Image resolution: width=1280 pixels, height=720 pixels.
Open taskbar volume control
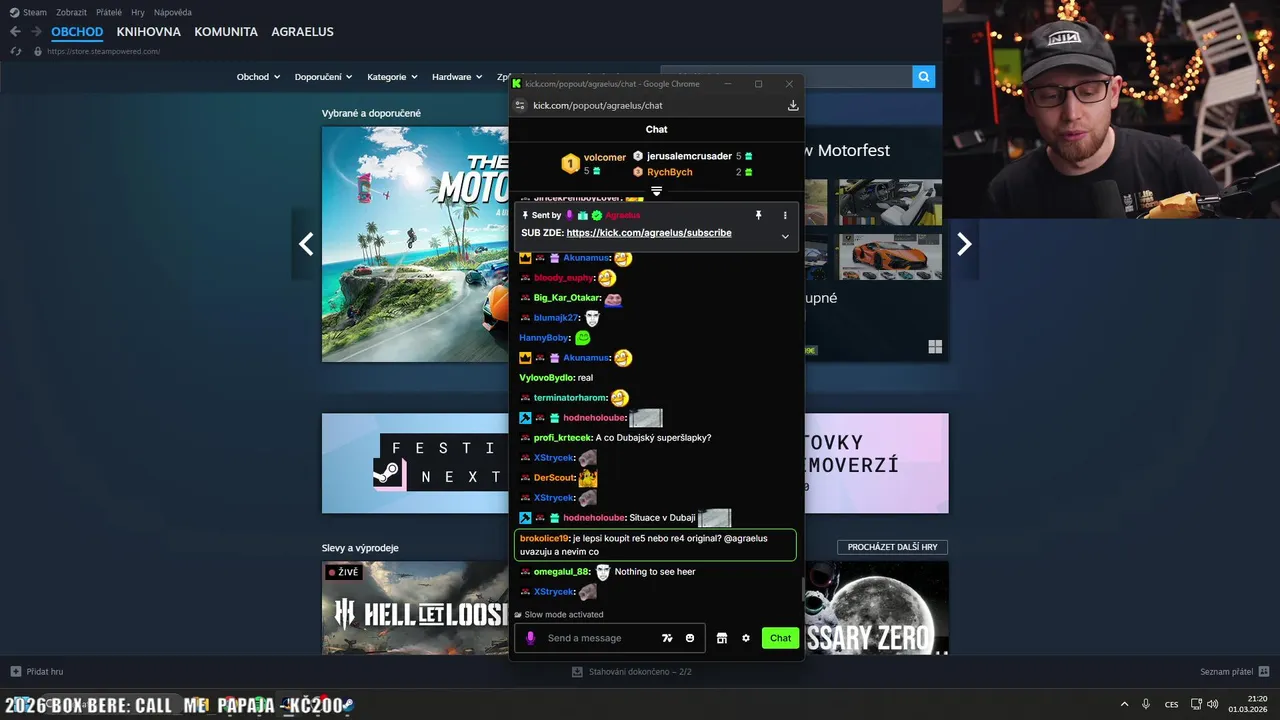coord(1212,704)
